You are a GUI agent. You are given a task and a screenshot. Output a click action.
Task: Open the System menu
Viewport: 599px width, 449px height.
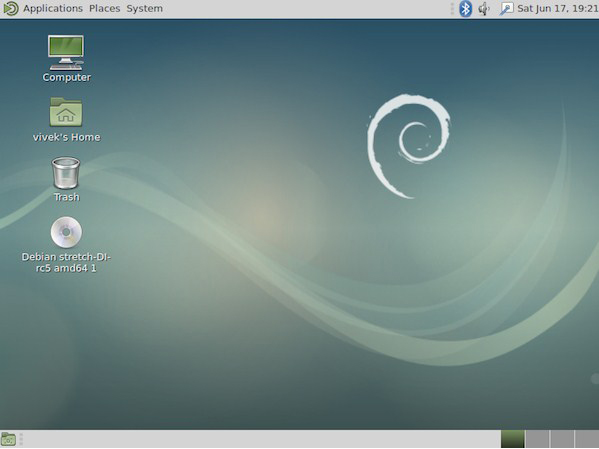point(144,8)
